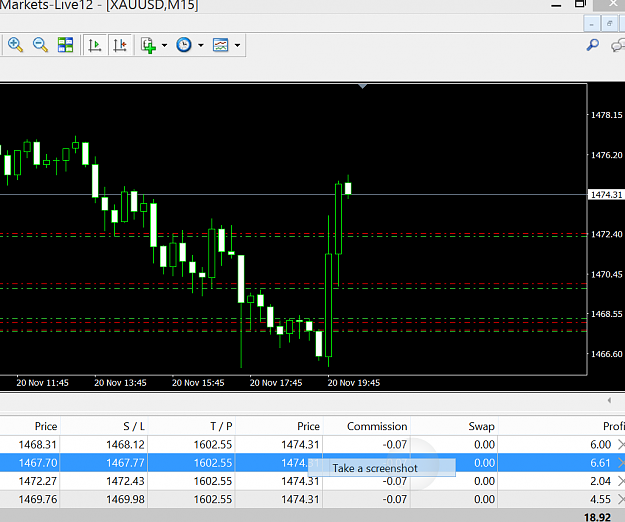Close the order with profit 6.61

pos(621,463)
